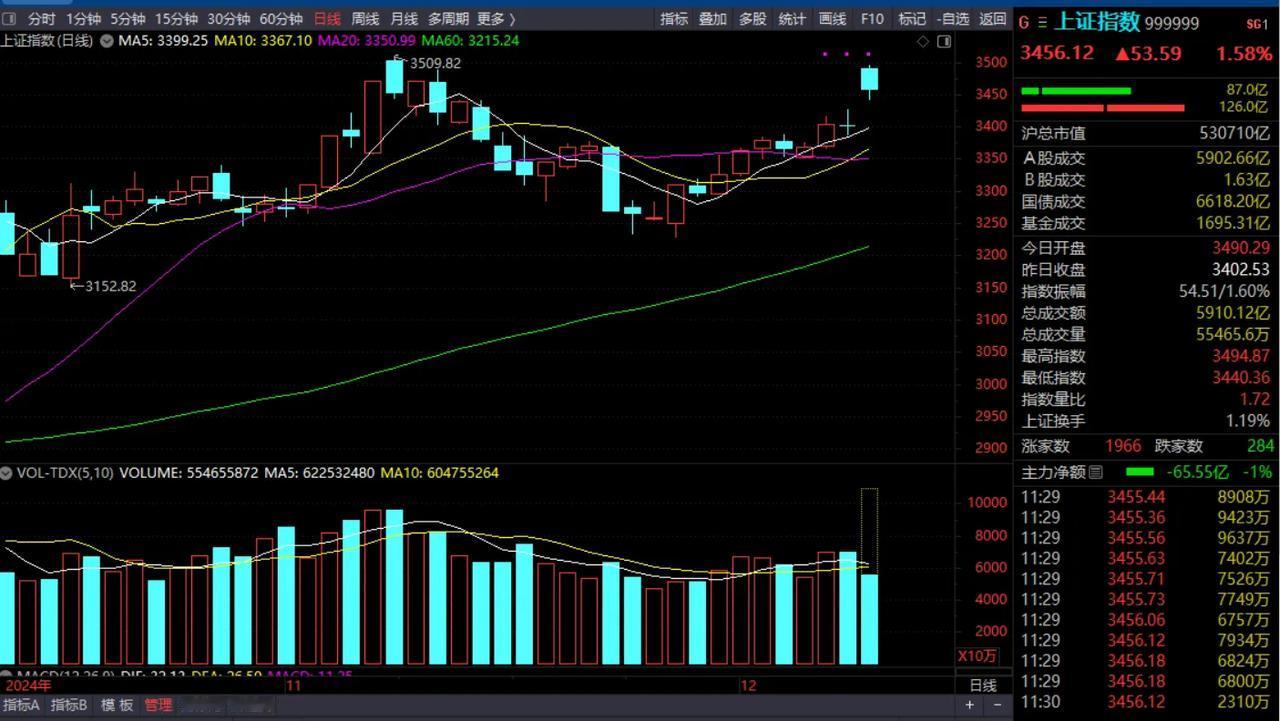This screenshot has height=721, width=1280.
Task: Click the 国债成交 value 6618.20亿
Action: point(1233,202)
